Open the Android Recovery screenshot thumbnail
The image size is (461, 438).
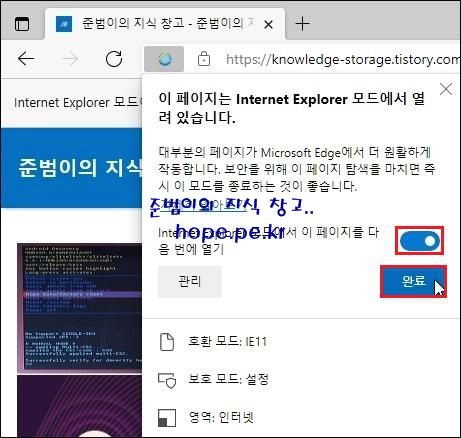tap(80, 308)
